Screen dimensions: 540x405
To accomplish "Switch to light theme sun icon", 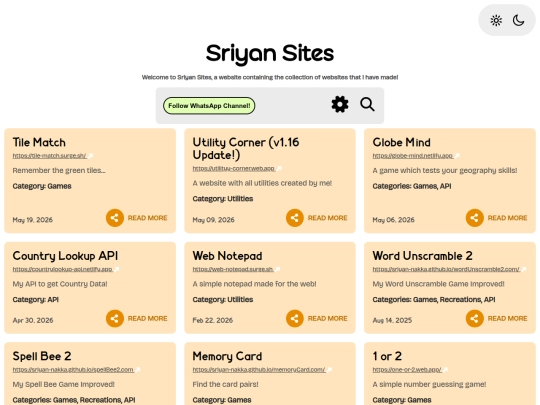I will click(496, 20).
